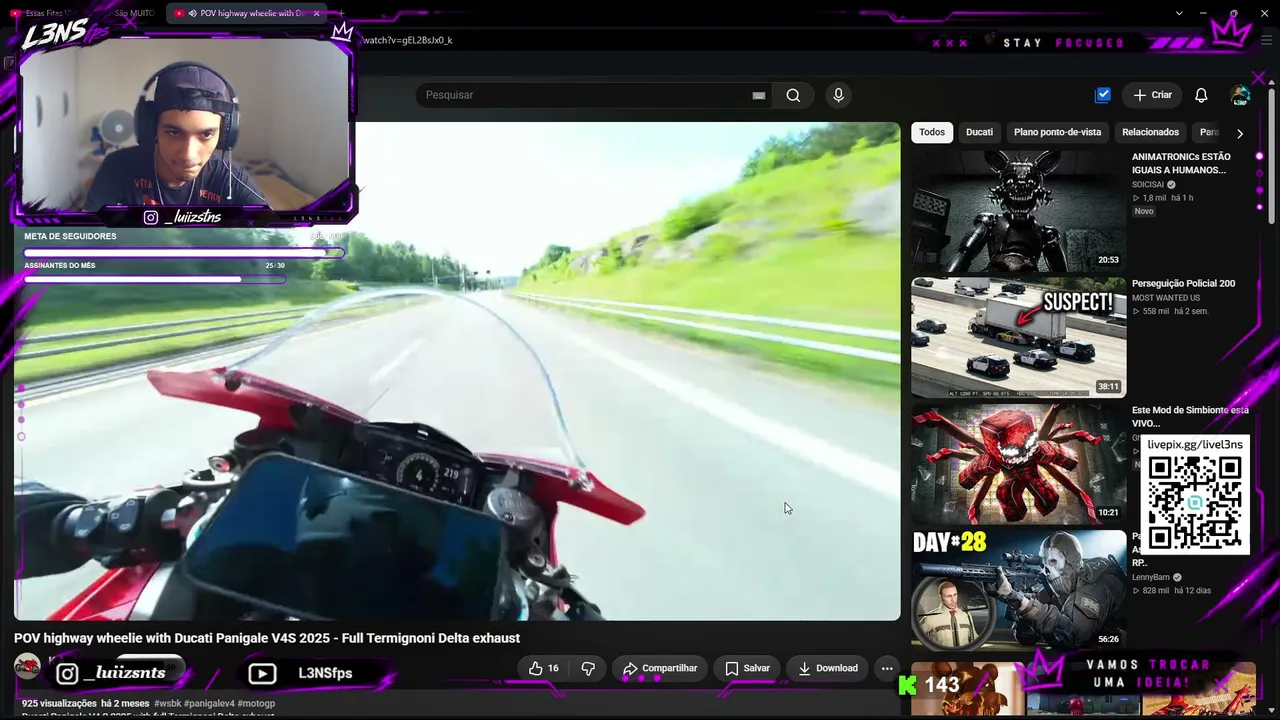Click the title 'ANIMATRONICs ESTÃO IGUAIS A HUMANOS...'
The height and width of the screenshot is (720, 1280).
[1181, 164]
